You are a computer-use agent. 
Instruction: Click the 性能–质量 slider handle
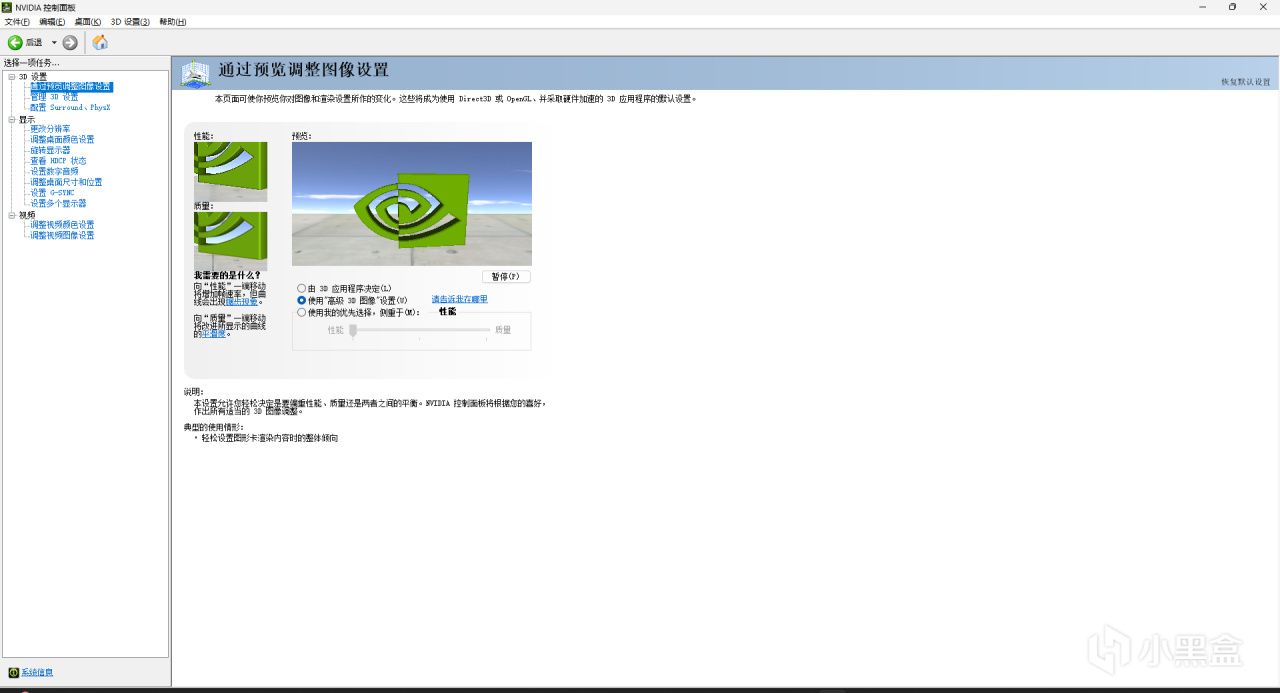tap(353, 330)
